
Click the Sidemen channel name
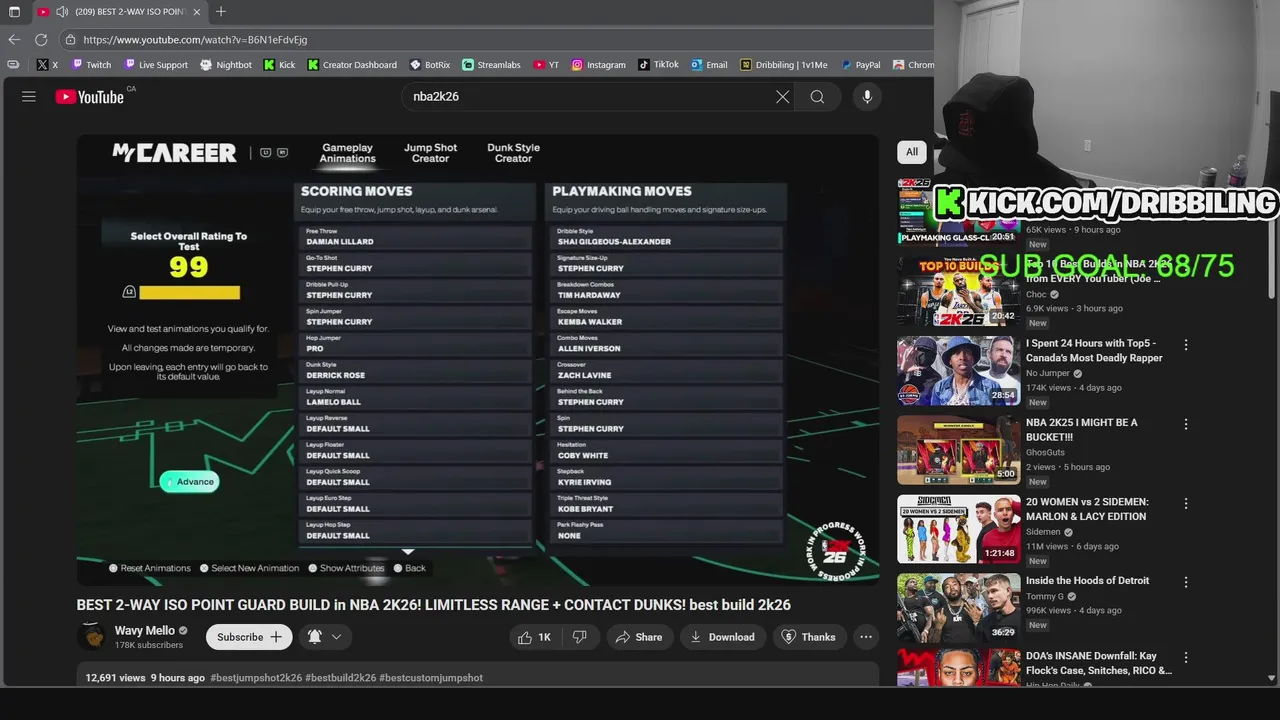[1043, 532]
